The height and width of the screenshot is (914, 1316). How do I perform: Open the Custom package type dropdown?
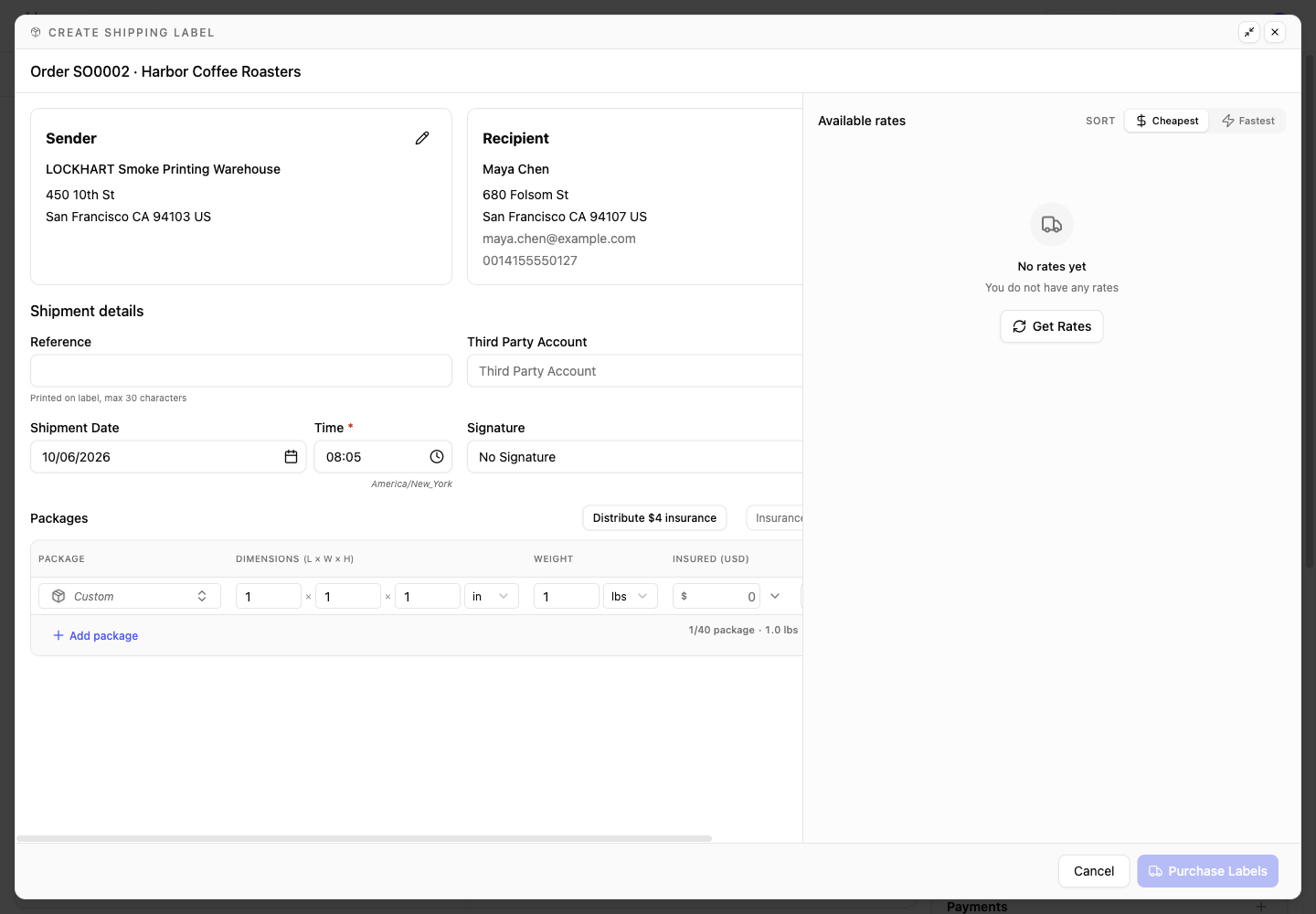pyautogui.click(x=130, y=596)
